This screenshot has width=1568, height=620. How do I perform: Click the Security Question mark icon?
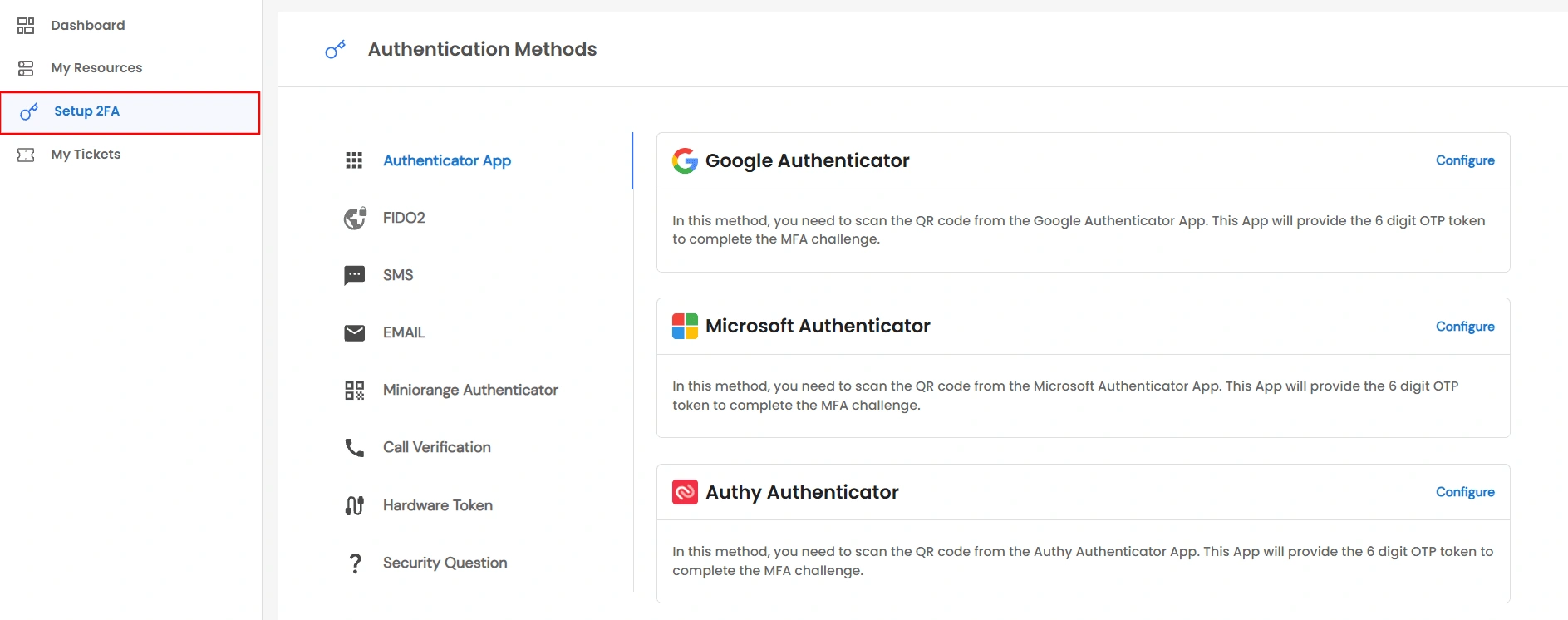click(x=355, y=563)
